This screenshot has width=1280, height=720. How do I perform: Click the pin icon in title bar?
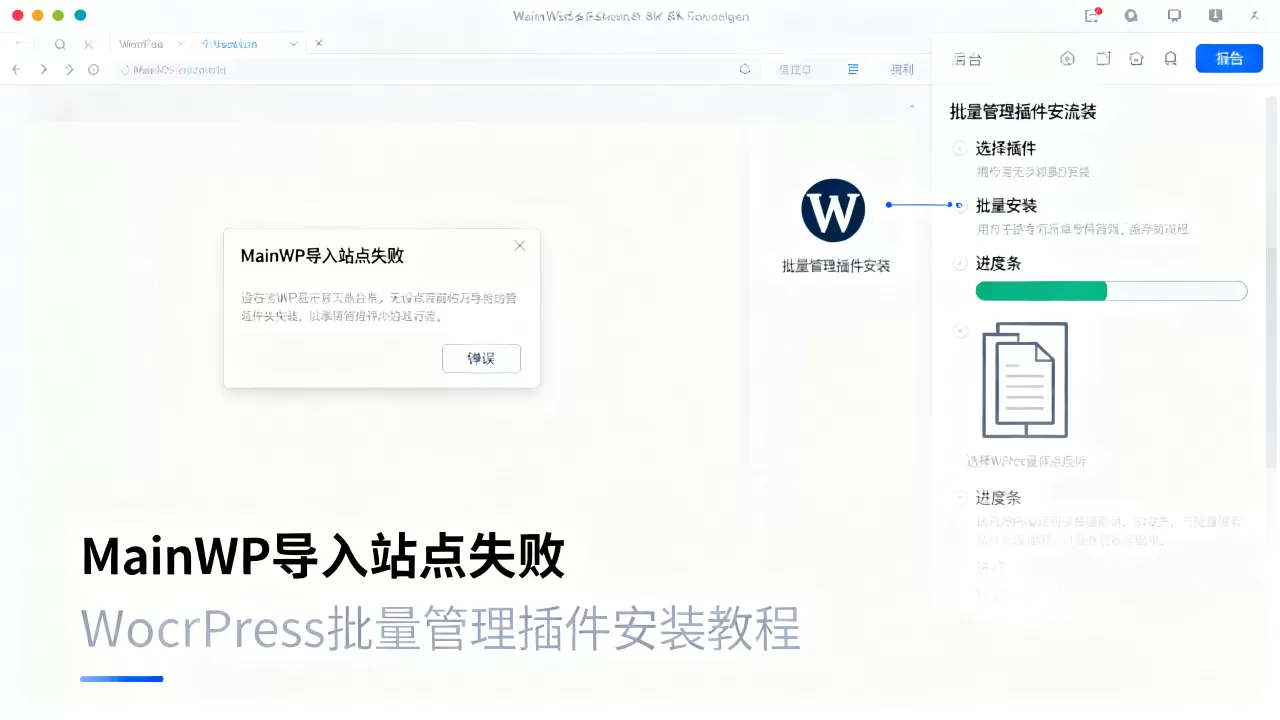1254,15
